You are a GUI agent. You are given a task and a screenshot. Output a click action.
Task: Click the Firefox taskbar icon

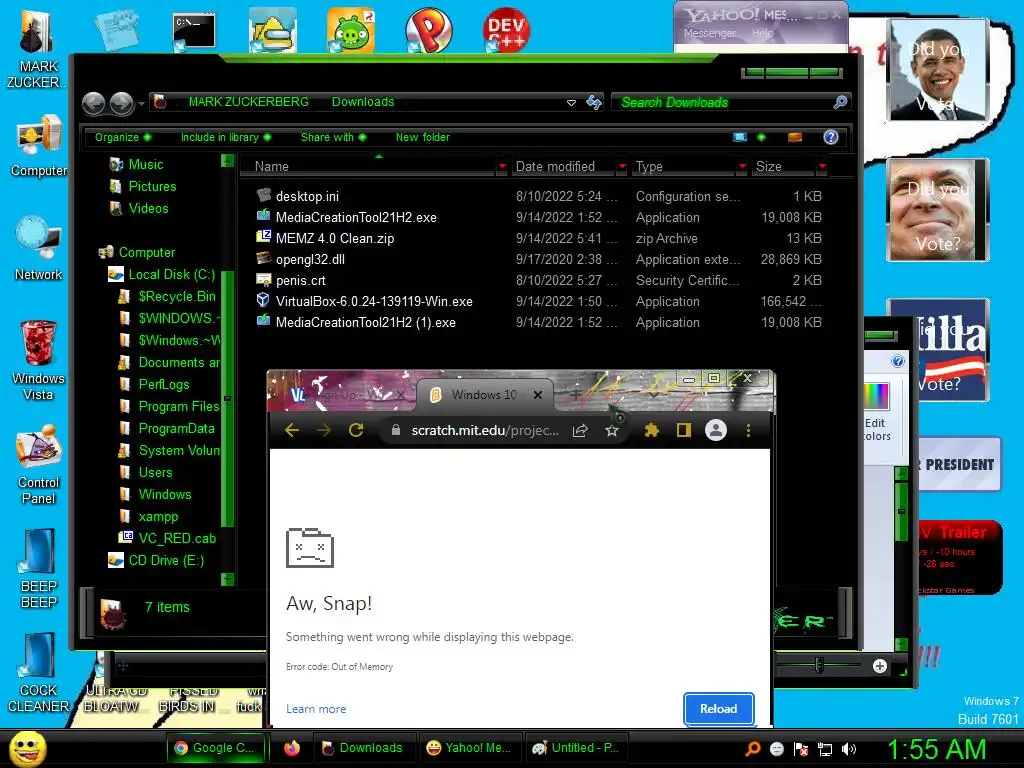point(292,748)
